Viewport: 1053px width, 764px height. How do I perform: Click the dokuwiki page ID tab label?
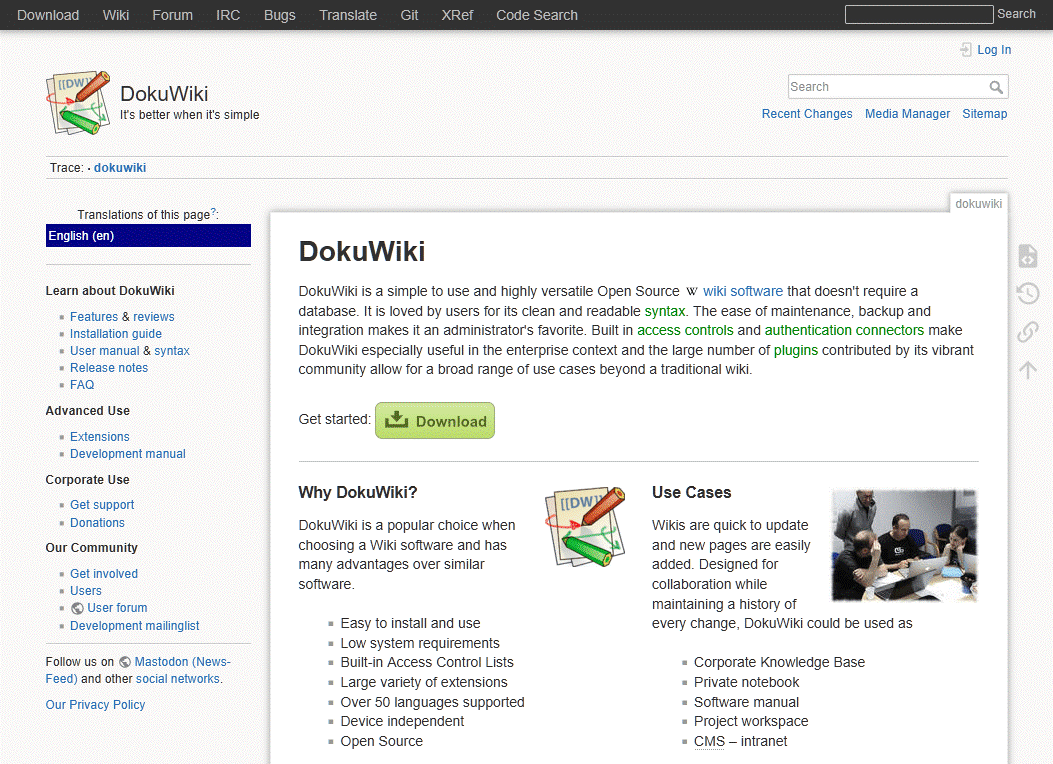[978, 204]
